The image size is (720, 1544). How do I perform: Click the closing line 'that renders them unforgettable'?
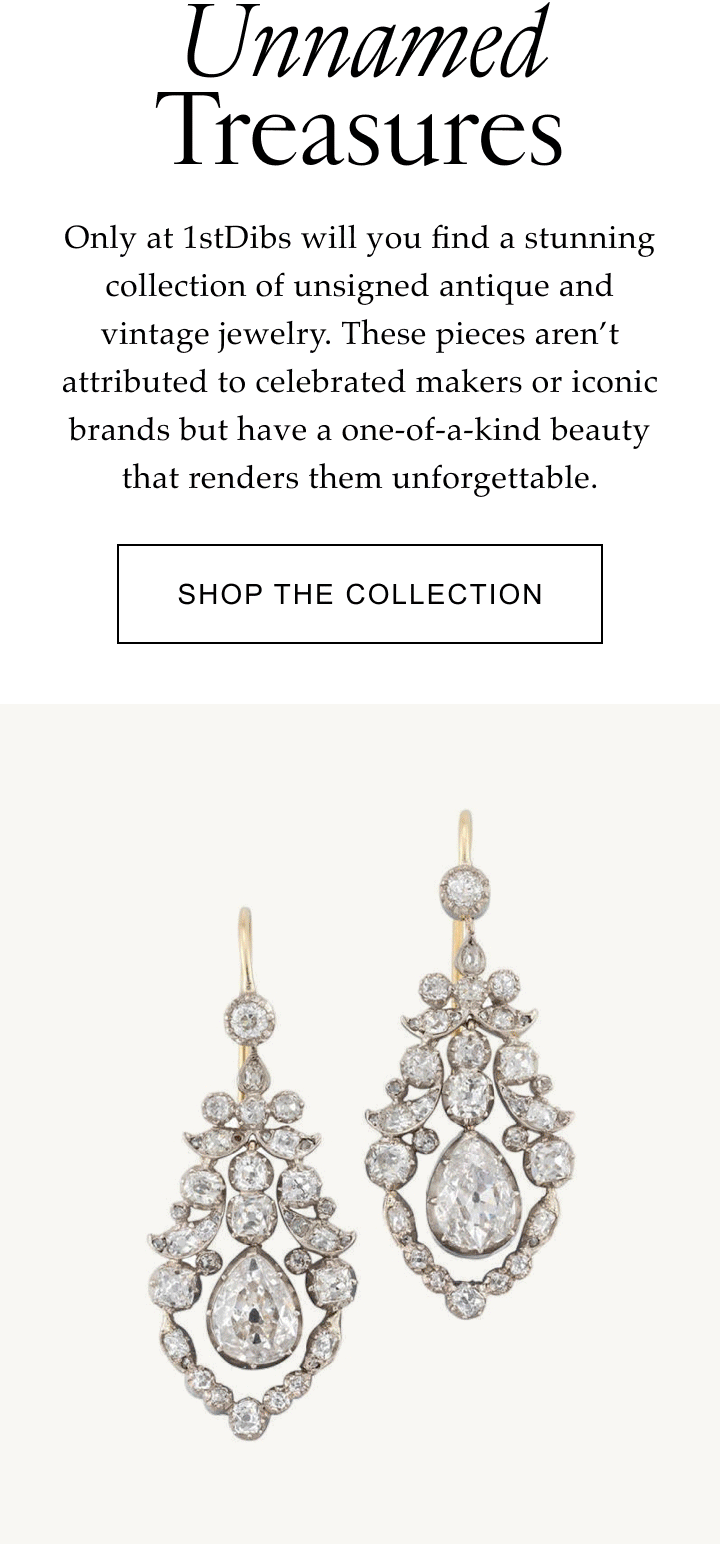click(360, 478)
